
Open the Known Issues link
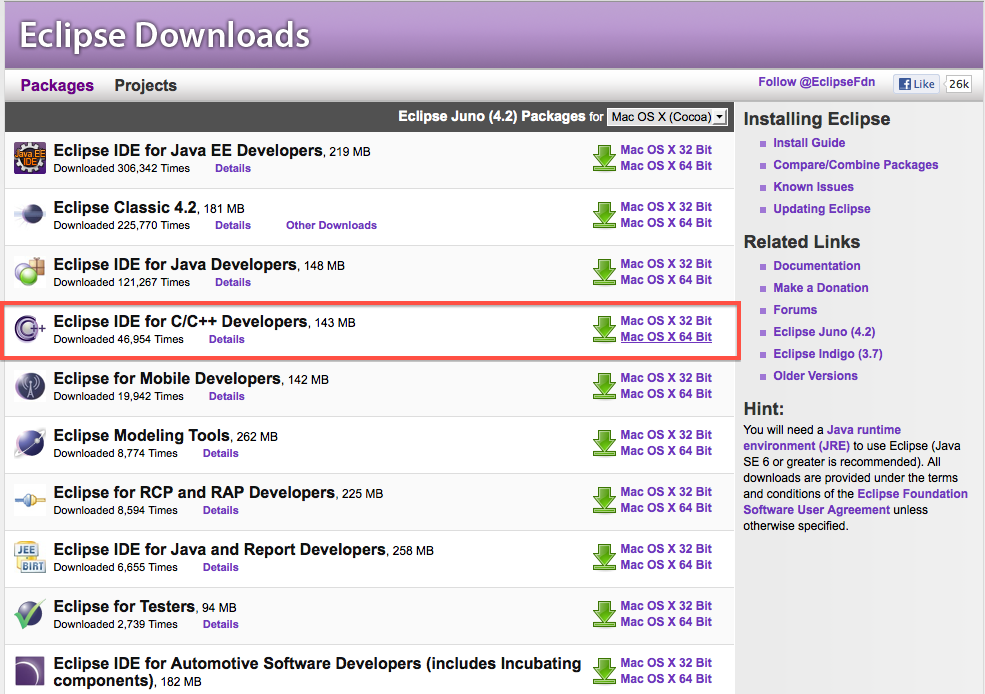813,187
